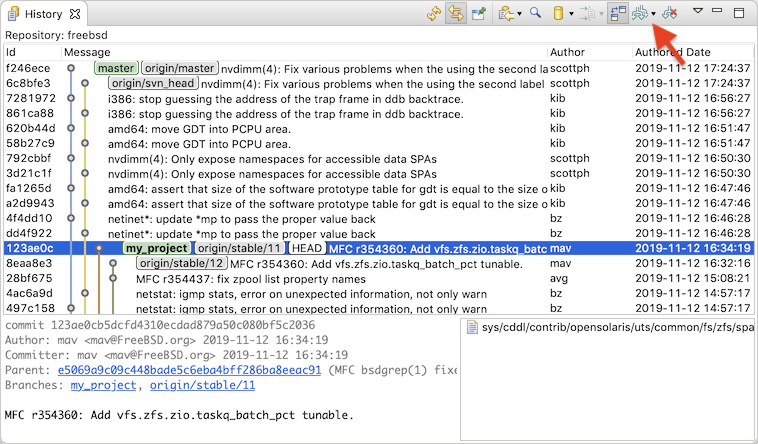
Task: Click message 'MFC r354437: fix zpool list property names'
Action: click(250, 279)
